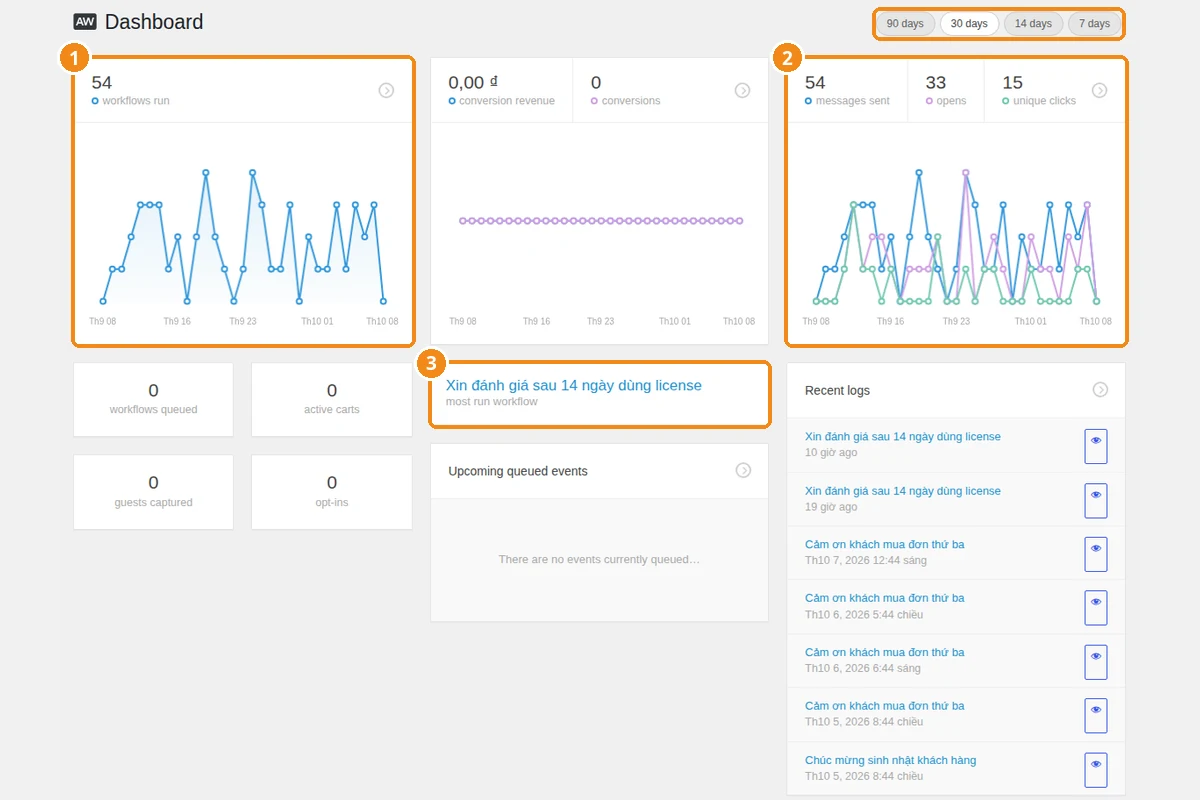Image resolution: width=1200 pixels, height=800 pixels.
Task: Open the Chúc mừng sinh nhật khách hàng link
Action: [891, 760]
